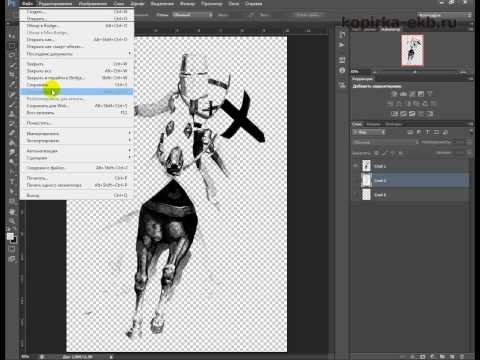Select the Healing Brush tool
Screen dimensions: 480x360
[12, 95]
